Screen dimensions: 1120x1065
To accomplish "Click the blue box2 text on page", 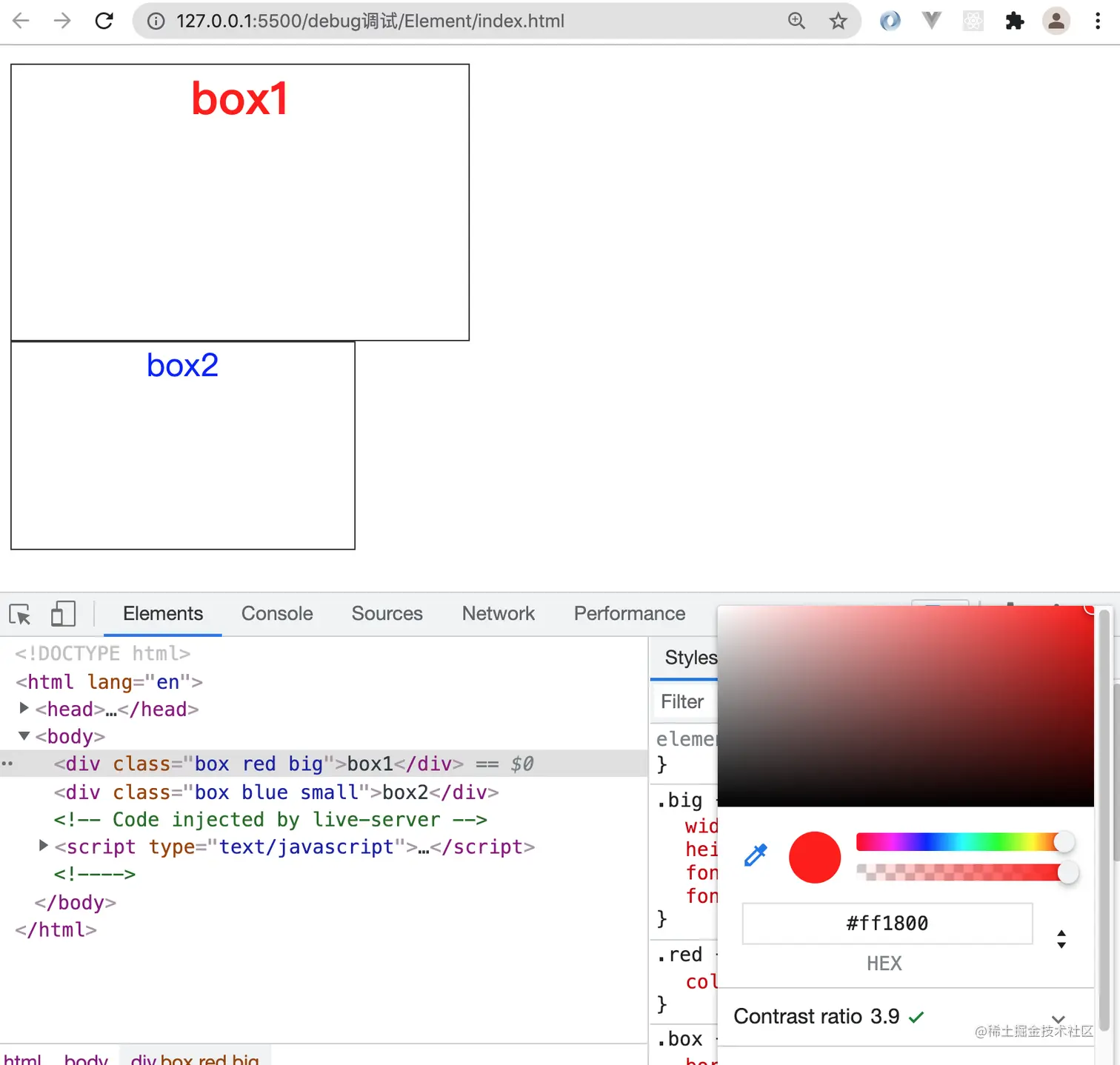I will tap(182, 365).
